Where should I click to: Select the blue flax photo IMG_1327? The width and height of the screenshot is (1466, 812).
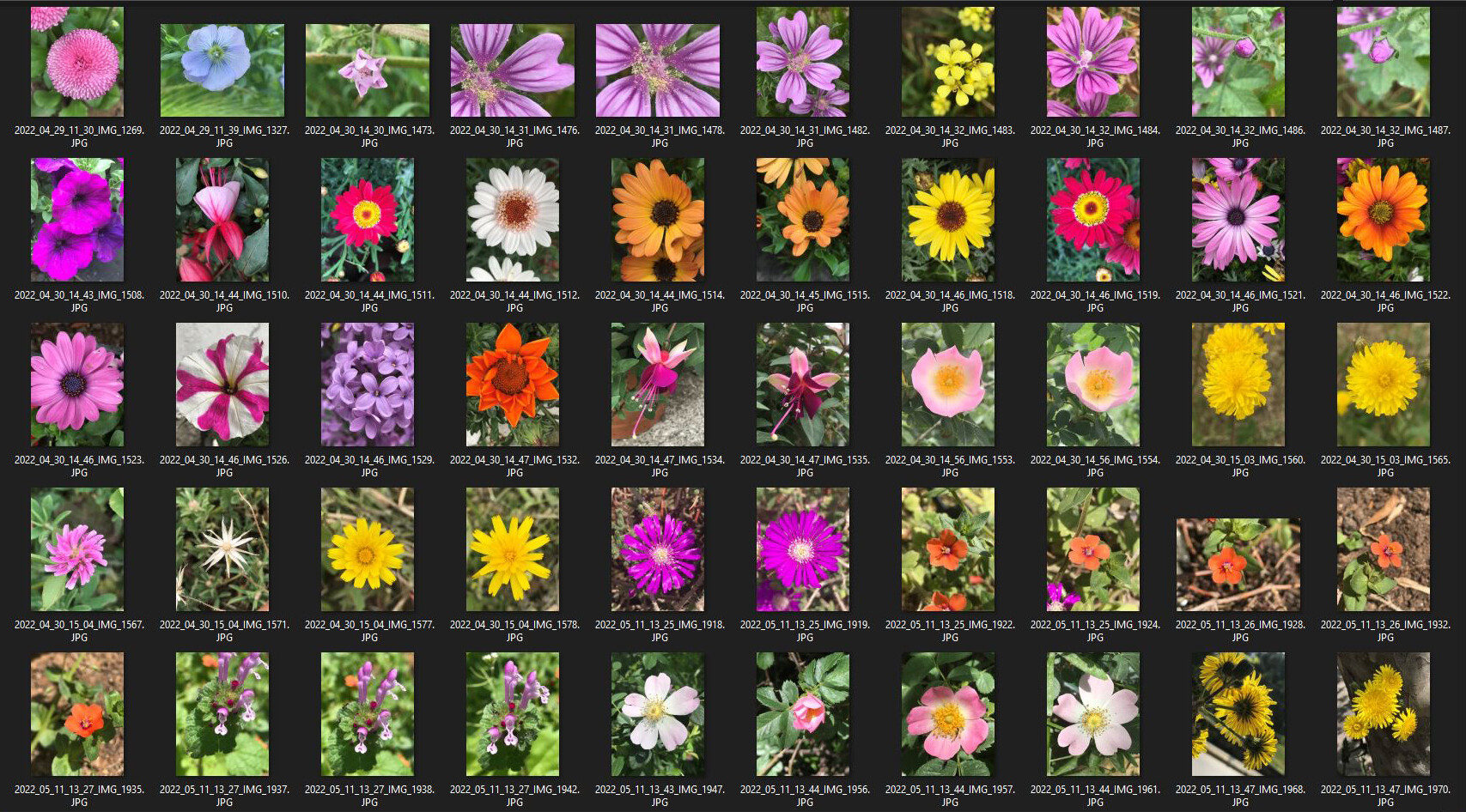pyautogui.click(x=222, y=60)
